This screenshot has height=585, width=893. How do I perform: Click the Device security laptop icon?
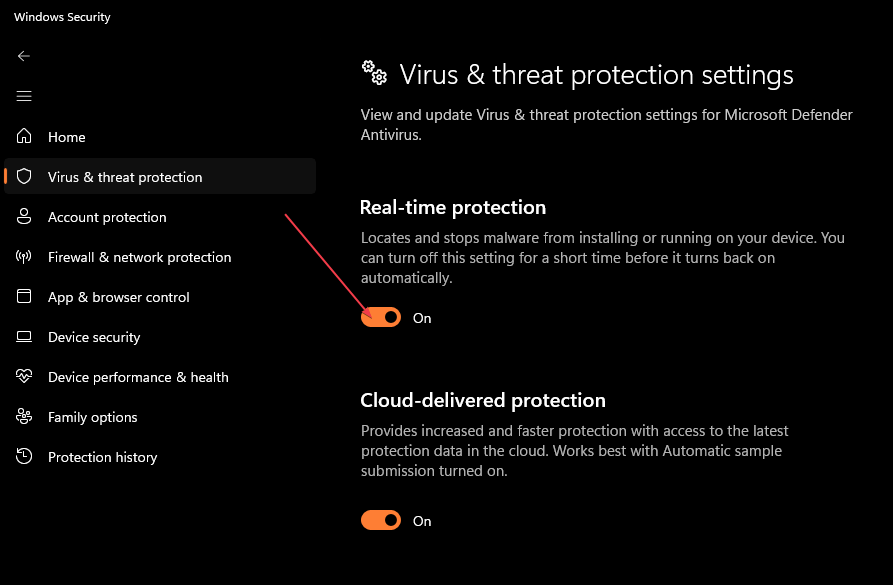[24, 336]
